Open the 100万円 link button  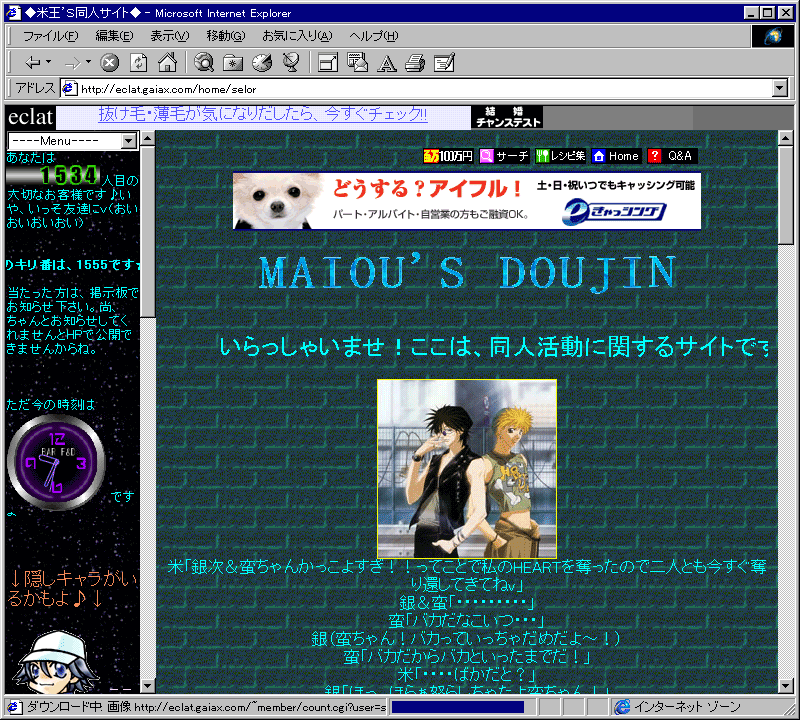(x=448, y=156)
